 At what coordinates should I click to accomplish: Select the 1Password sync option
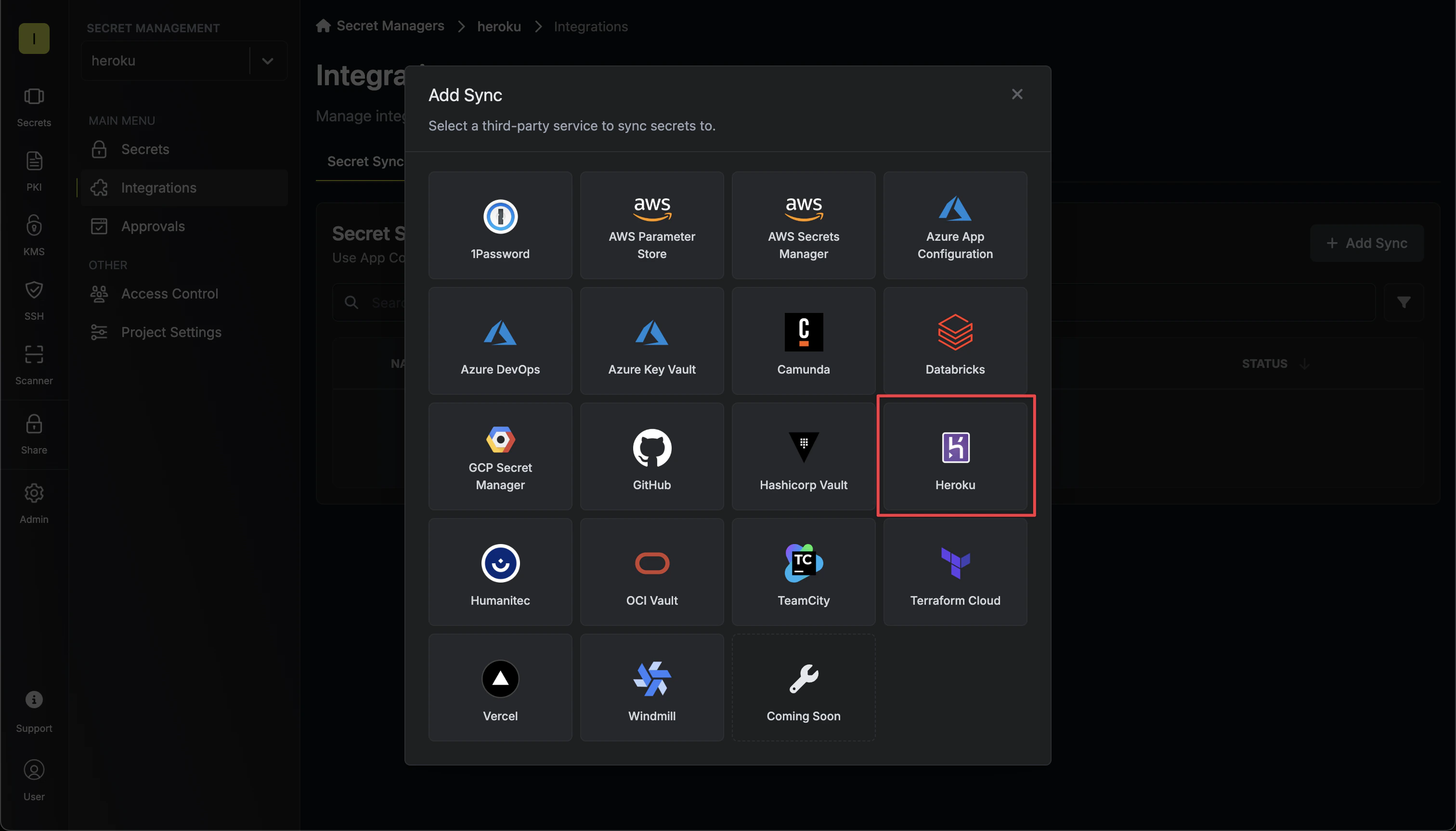pyautogui.click(x=500, y=225)
